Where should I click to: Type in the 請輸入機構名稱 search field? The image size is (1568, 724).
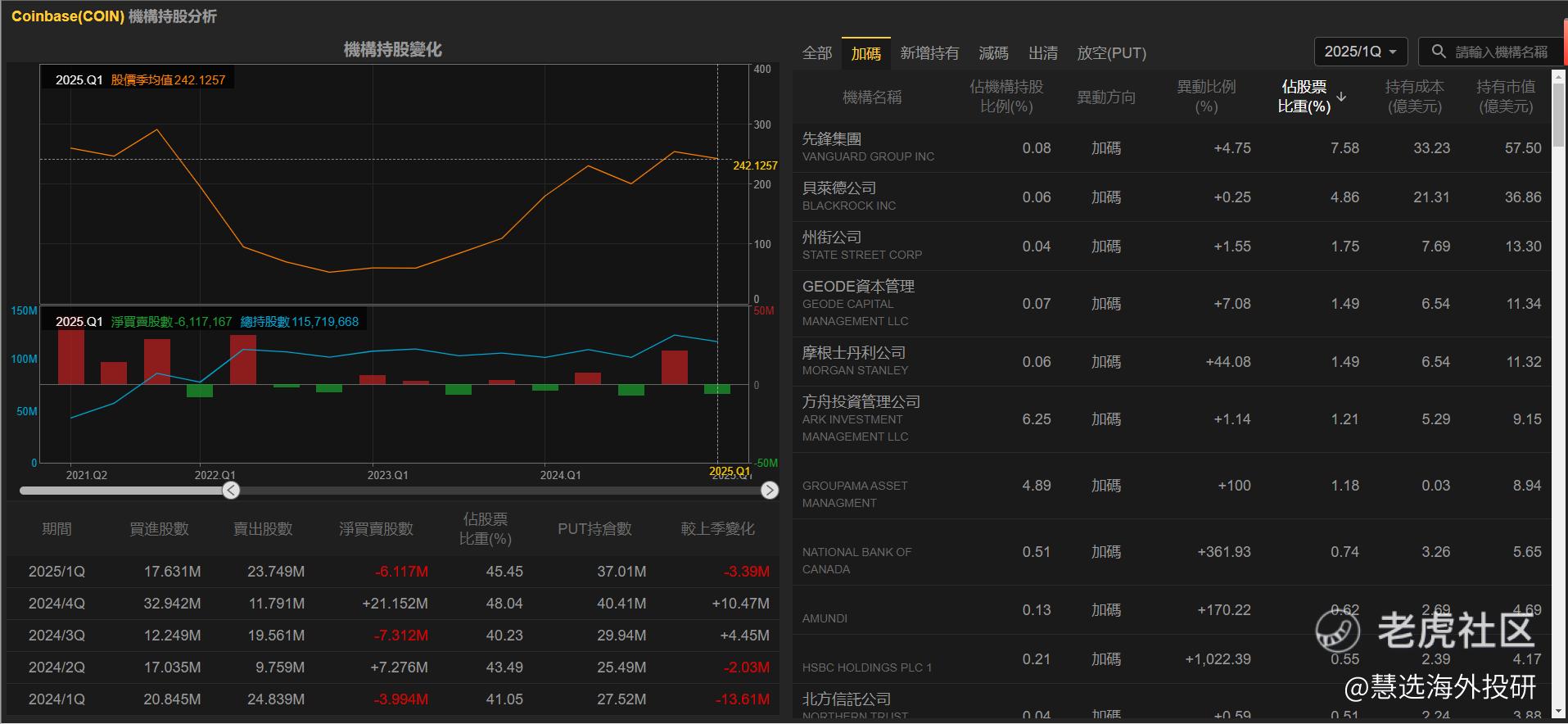point(1501,52)
